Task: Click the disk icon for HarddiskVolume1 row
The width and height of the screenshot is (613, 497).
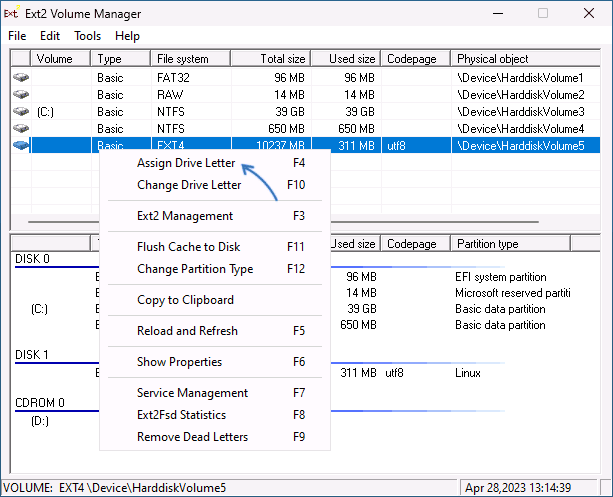Action: pos(21,77)
